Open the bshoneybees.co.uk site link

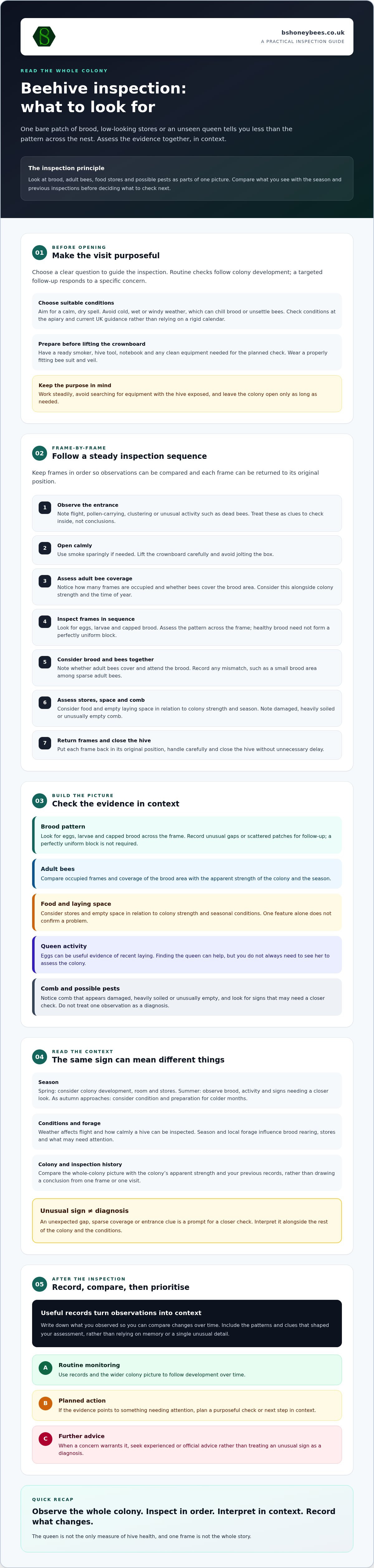(x=313, y=33)
